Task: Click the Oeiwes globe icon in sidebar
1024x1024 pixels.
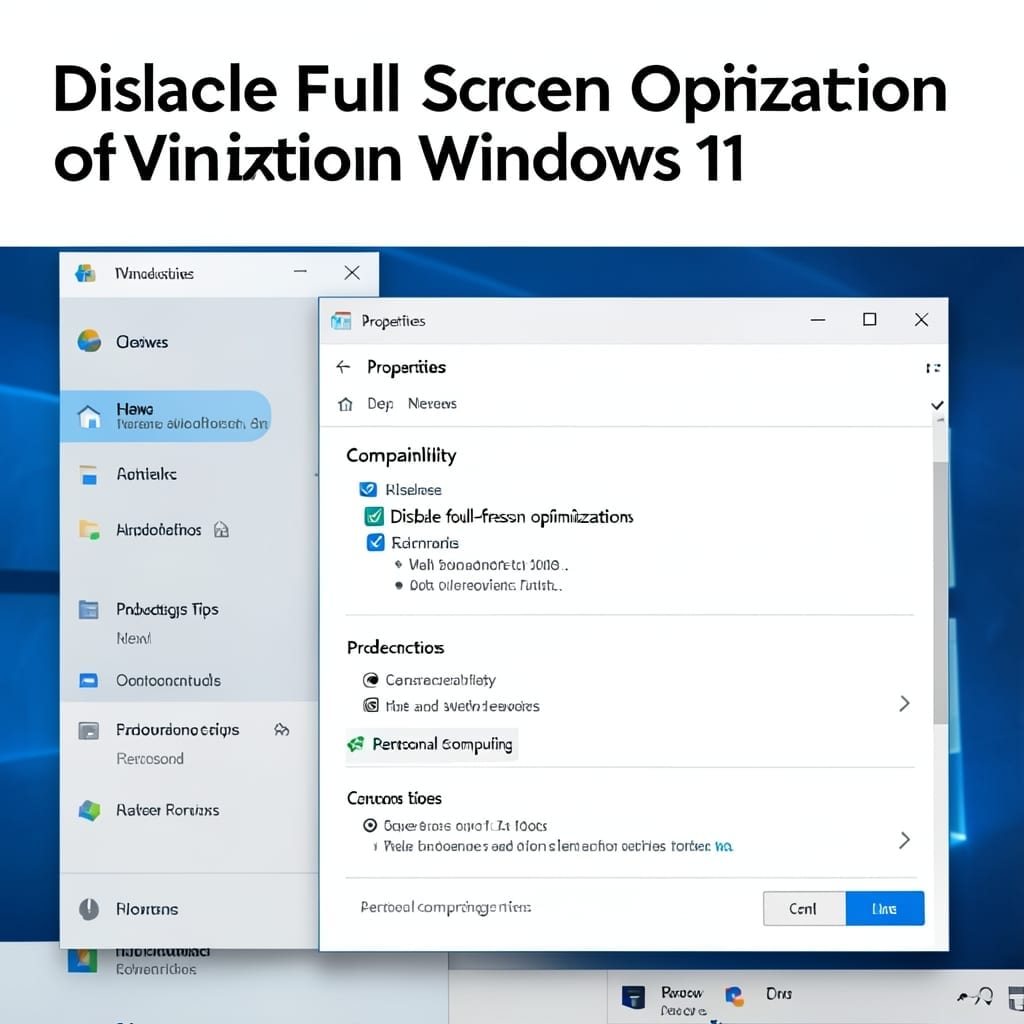Action: click(x=89, y=341)
